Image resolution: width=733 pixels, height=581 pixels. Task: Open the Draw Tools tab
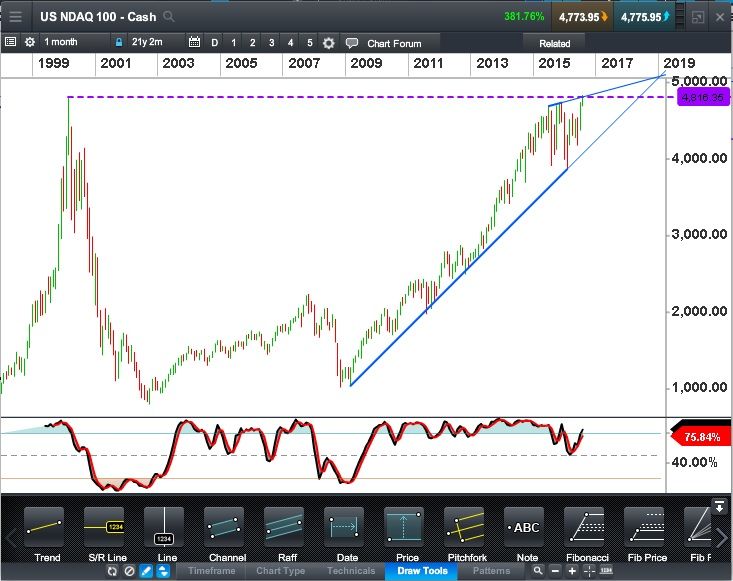(422, 571)
